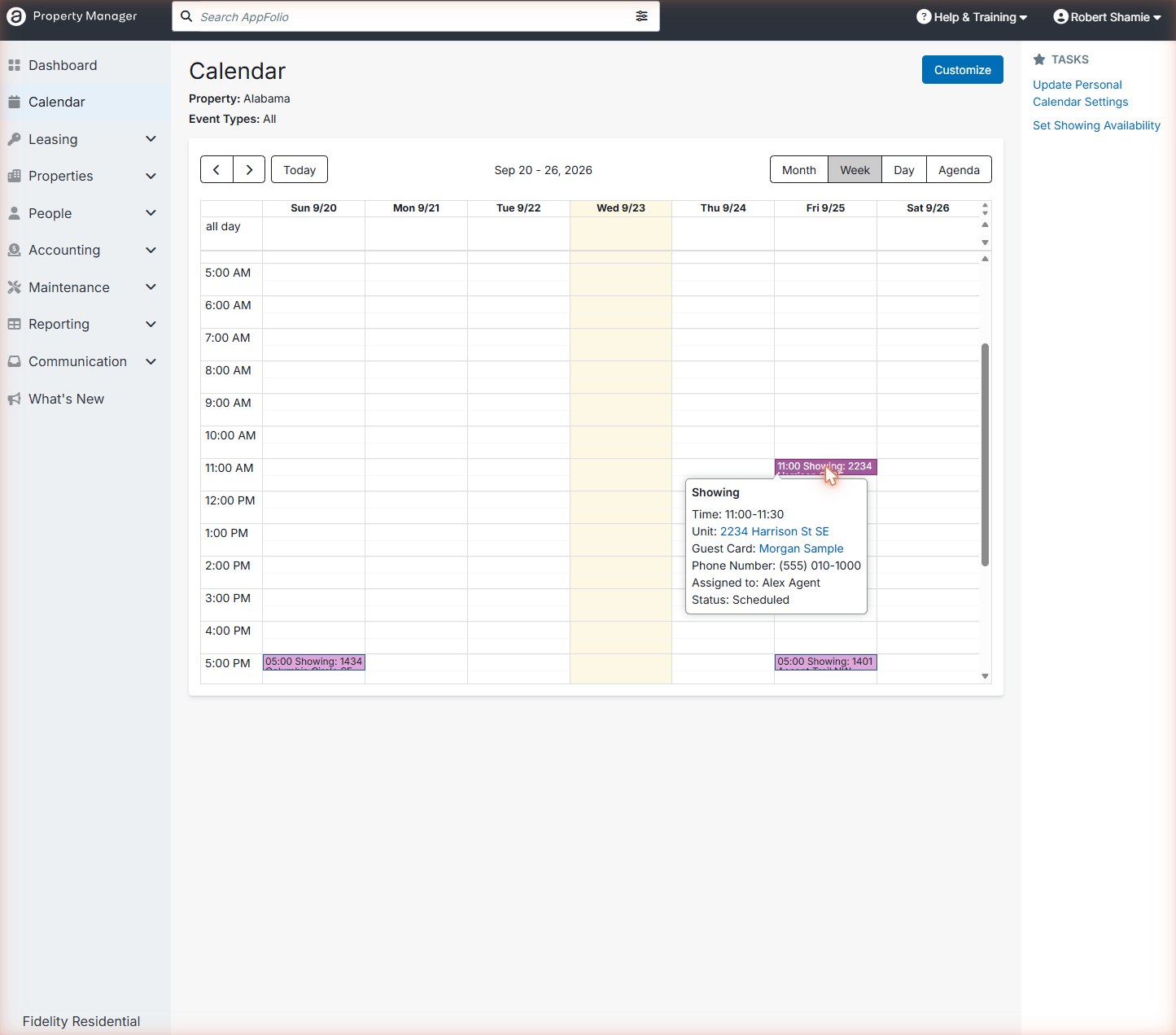Click the Sat 9/26 column header
The width and height of the screenshot is (1176, 1035).
pos(928,208)
